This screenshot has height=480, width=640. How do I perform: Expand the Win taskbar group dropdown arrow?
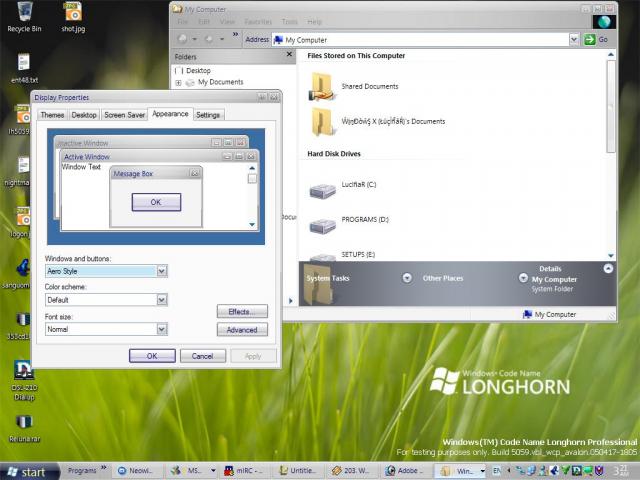(x=482, y=471)
